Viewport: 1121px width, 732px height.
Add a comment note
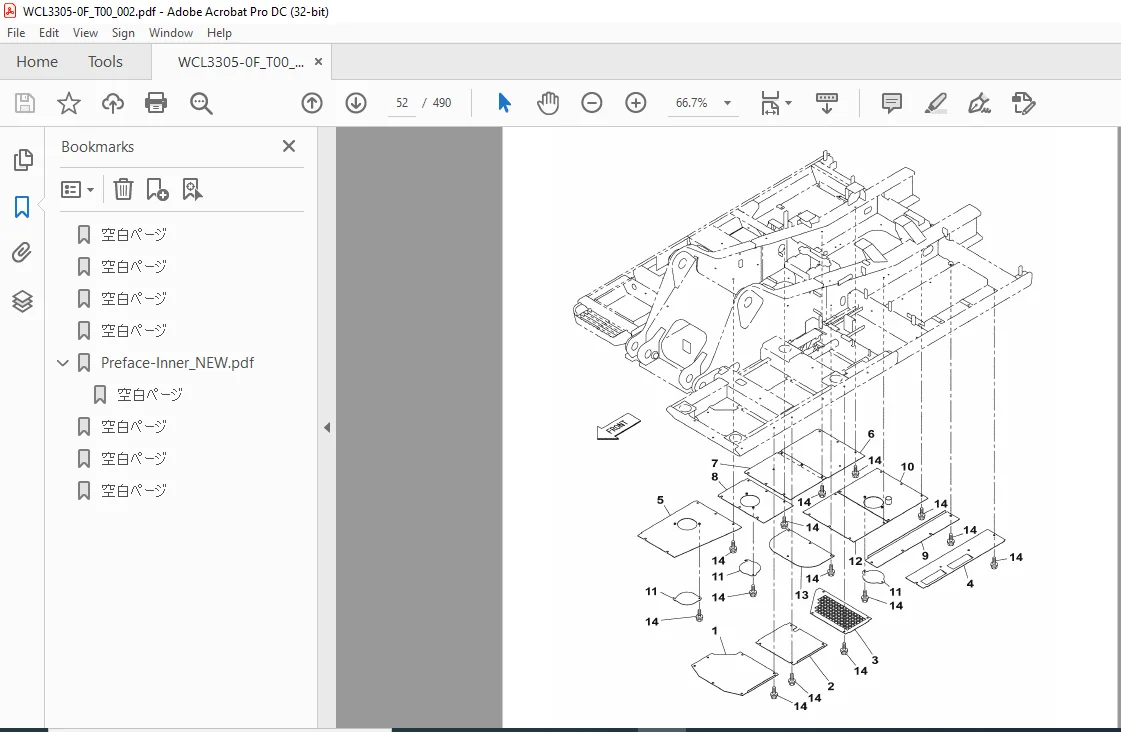(x=892, y=103)
